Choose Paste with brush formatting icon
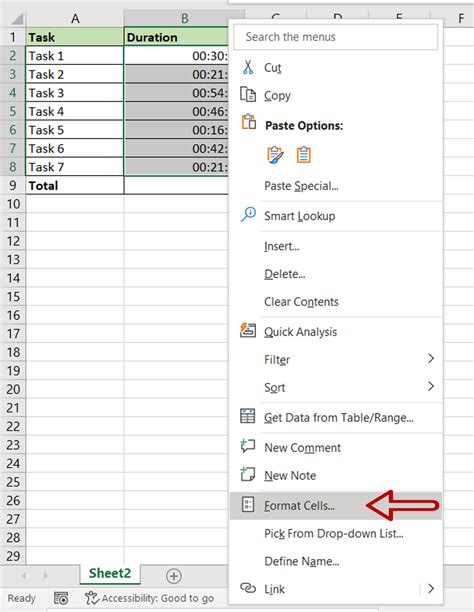Viewport: 474px width, 612px height. [275, 155]
